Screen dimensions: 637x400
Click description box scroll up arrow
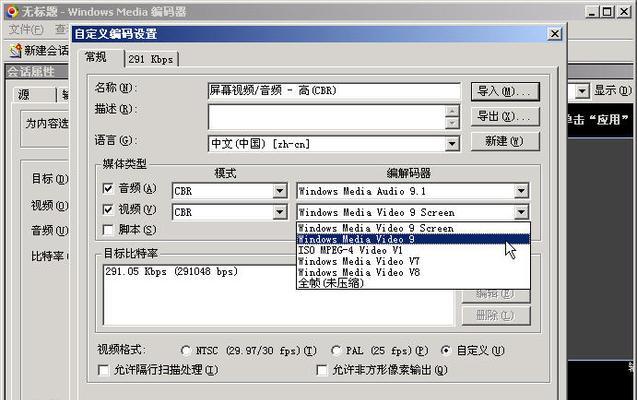452,110
